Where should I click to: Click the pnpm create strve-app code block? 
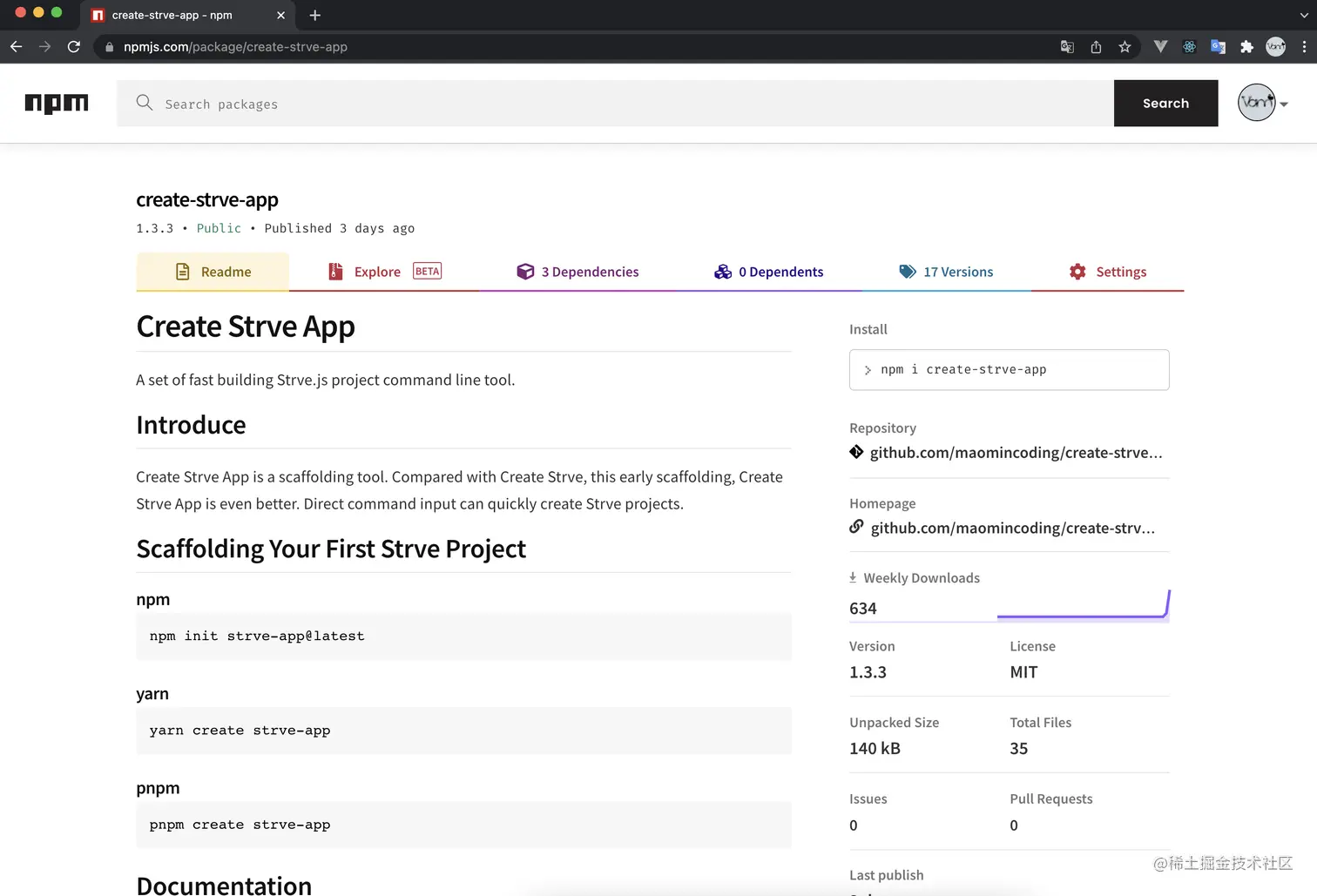[463, 825]
